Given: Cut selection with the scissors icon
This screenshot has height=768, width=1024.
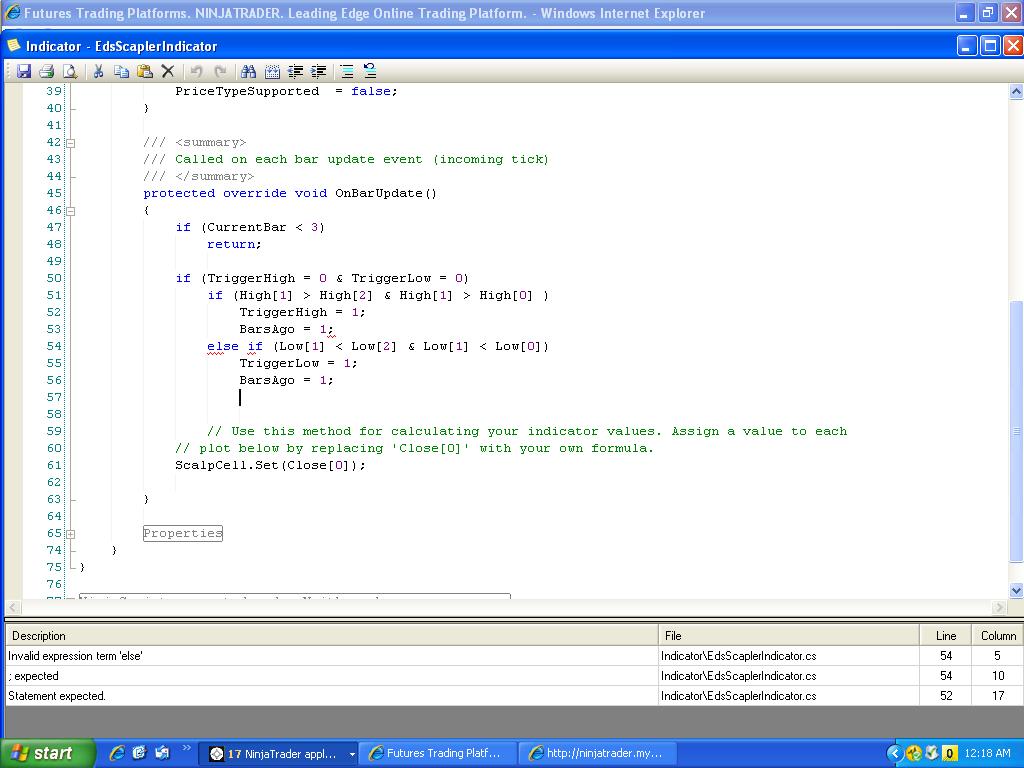Looking at the screenshot, I should click(99, 71).
